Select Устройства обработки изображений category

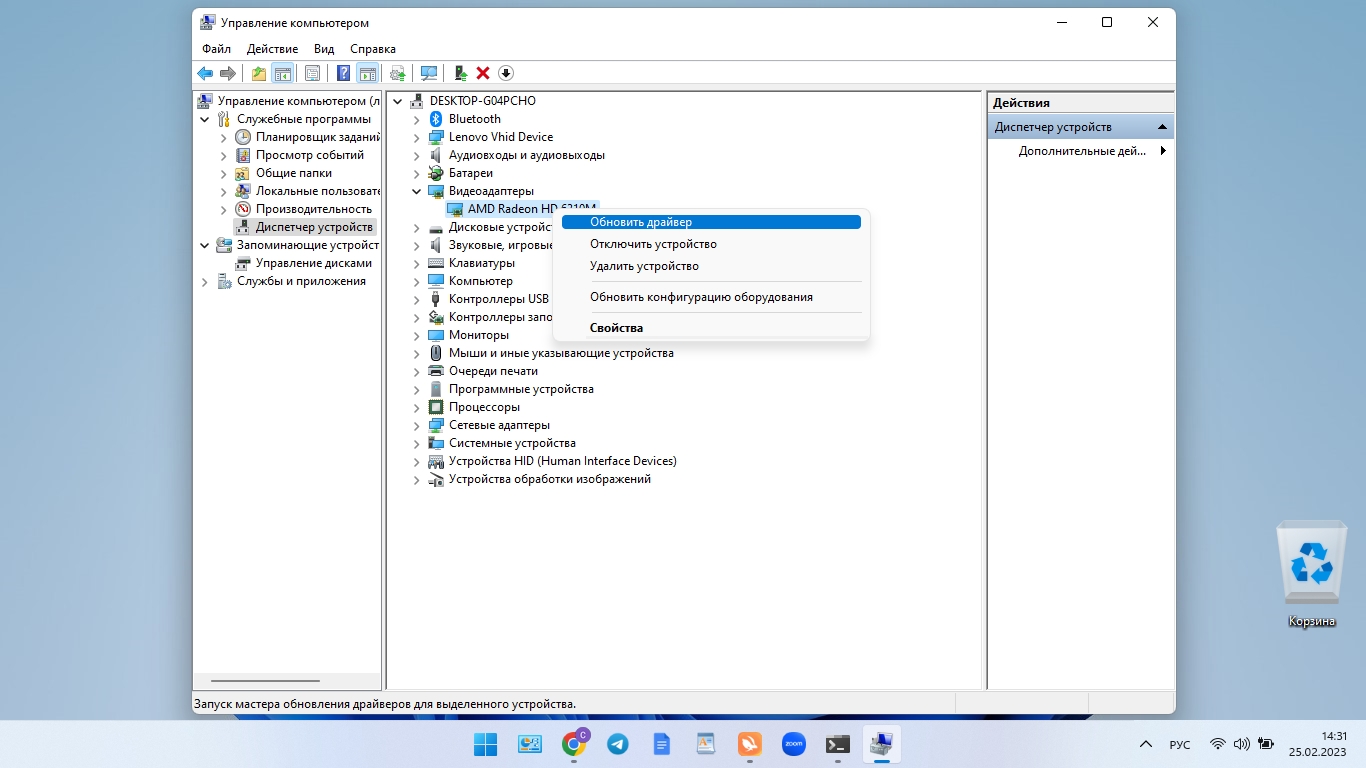click(550, 479)
